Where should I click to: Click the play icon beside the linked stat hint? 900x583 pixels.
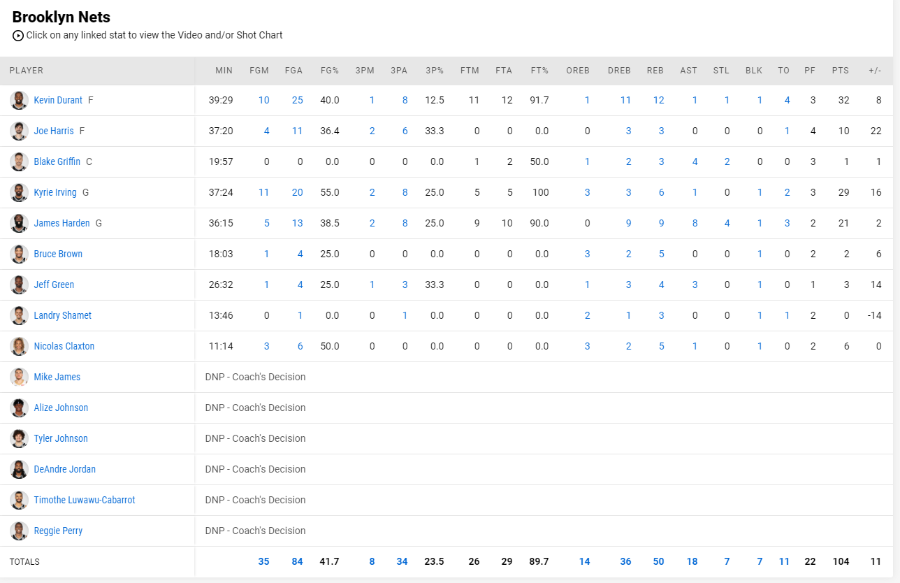coord(18,36)
